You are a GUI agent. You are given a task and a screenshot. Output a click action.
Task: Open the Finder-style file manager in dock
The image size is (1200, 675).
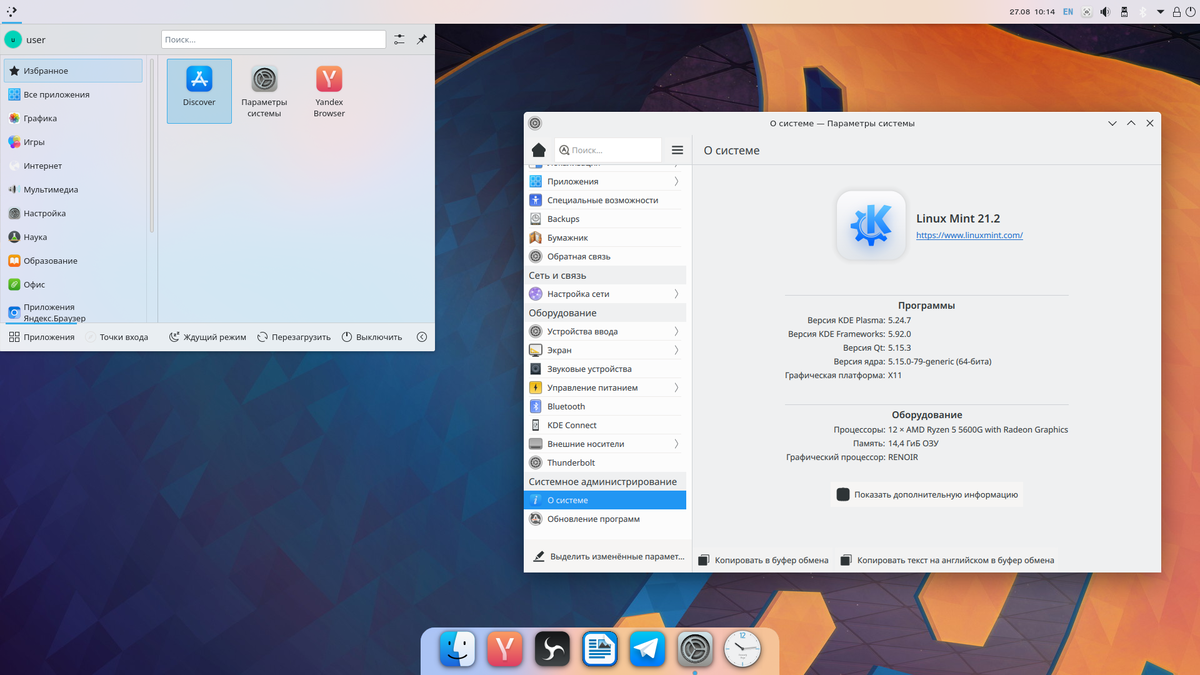(x=457, y=650)
